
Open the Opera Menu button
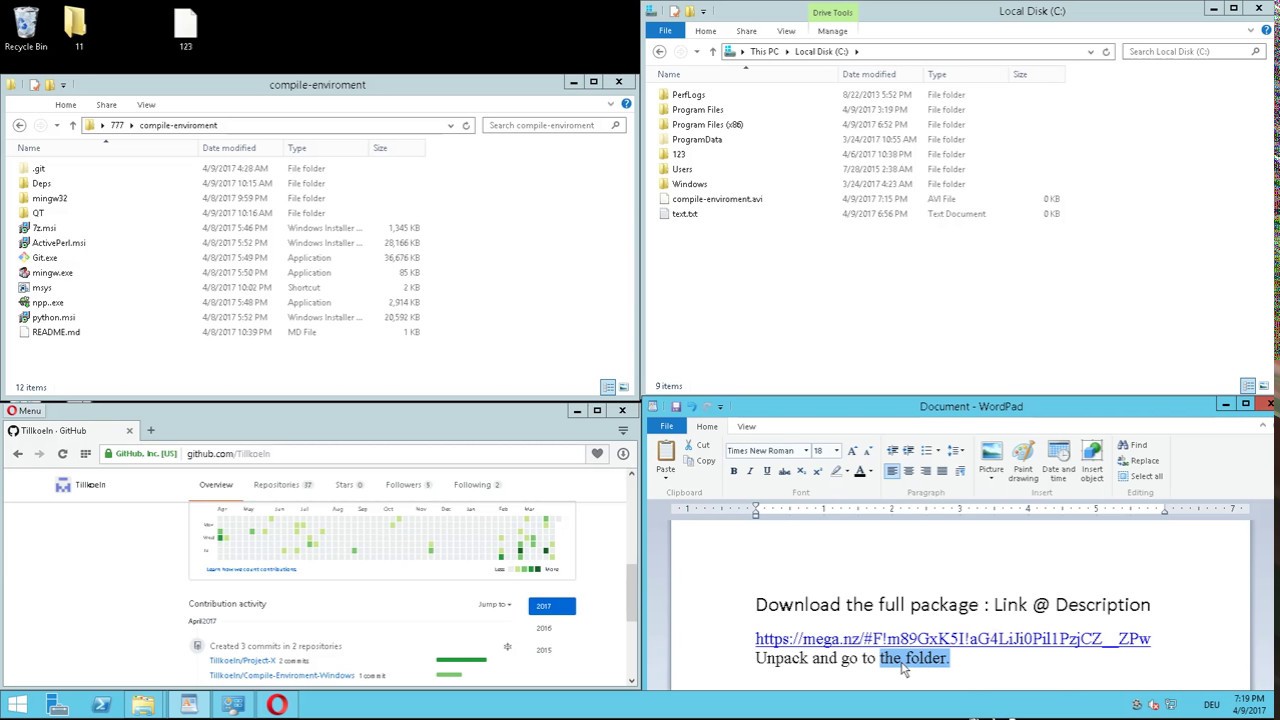click(x=24, y=410)
